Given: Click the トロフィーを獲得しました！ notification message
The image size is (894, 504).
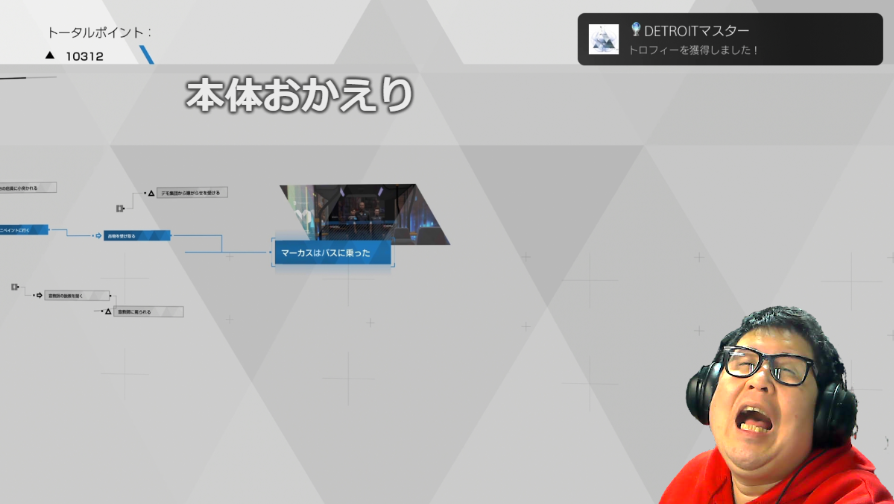Looking at the screenshot, I should click(x=693, y=50).
